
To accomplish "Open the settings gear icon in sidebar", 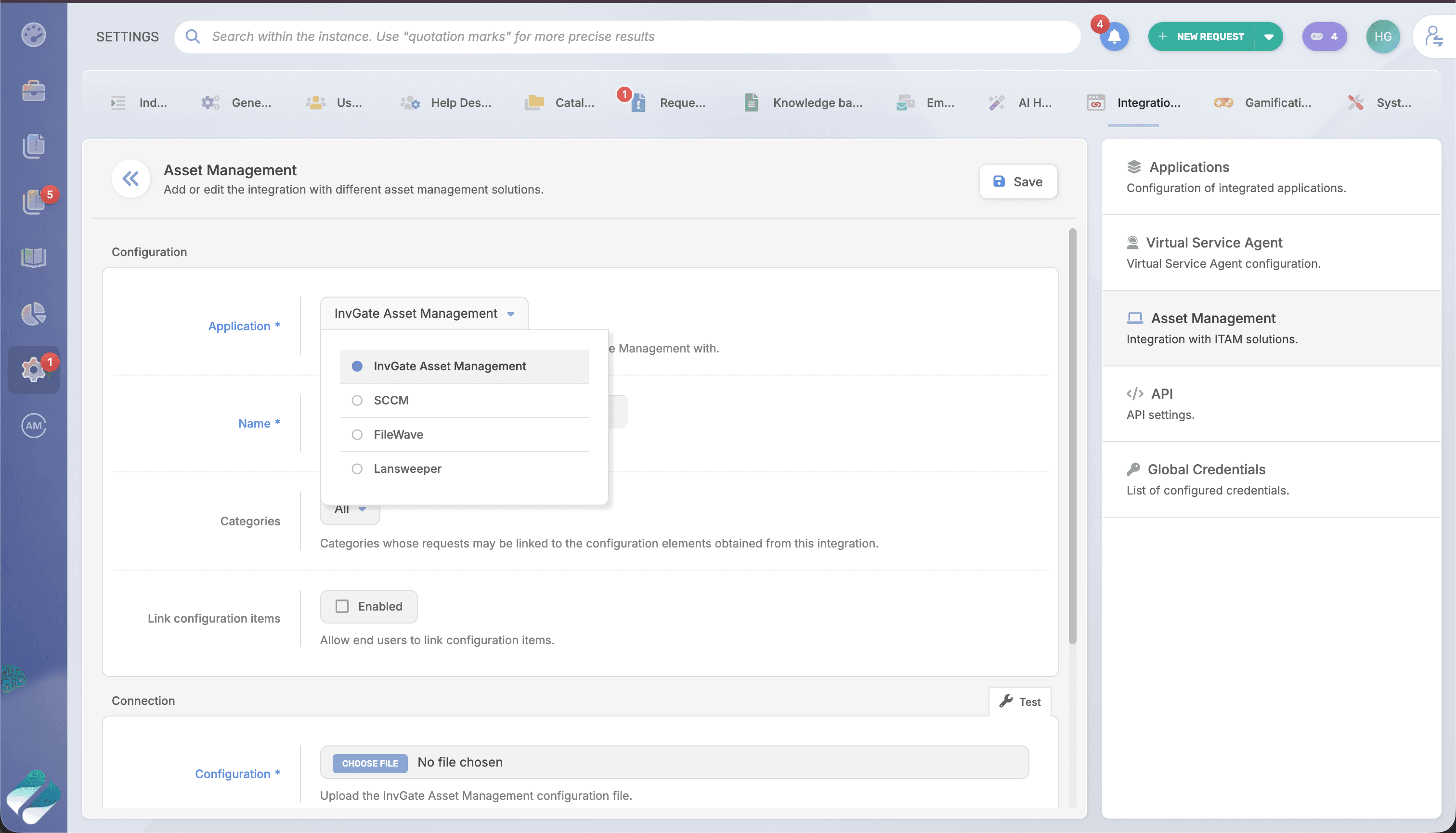I will click(x=34, y=370).
